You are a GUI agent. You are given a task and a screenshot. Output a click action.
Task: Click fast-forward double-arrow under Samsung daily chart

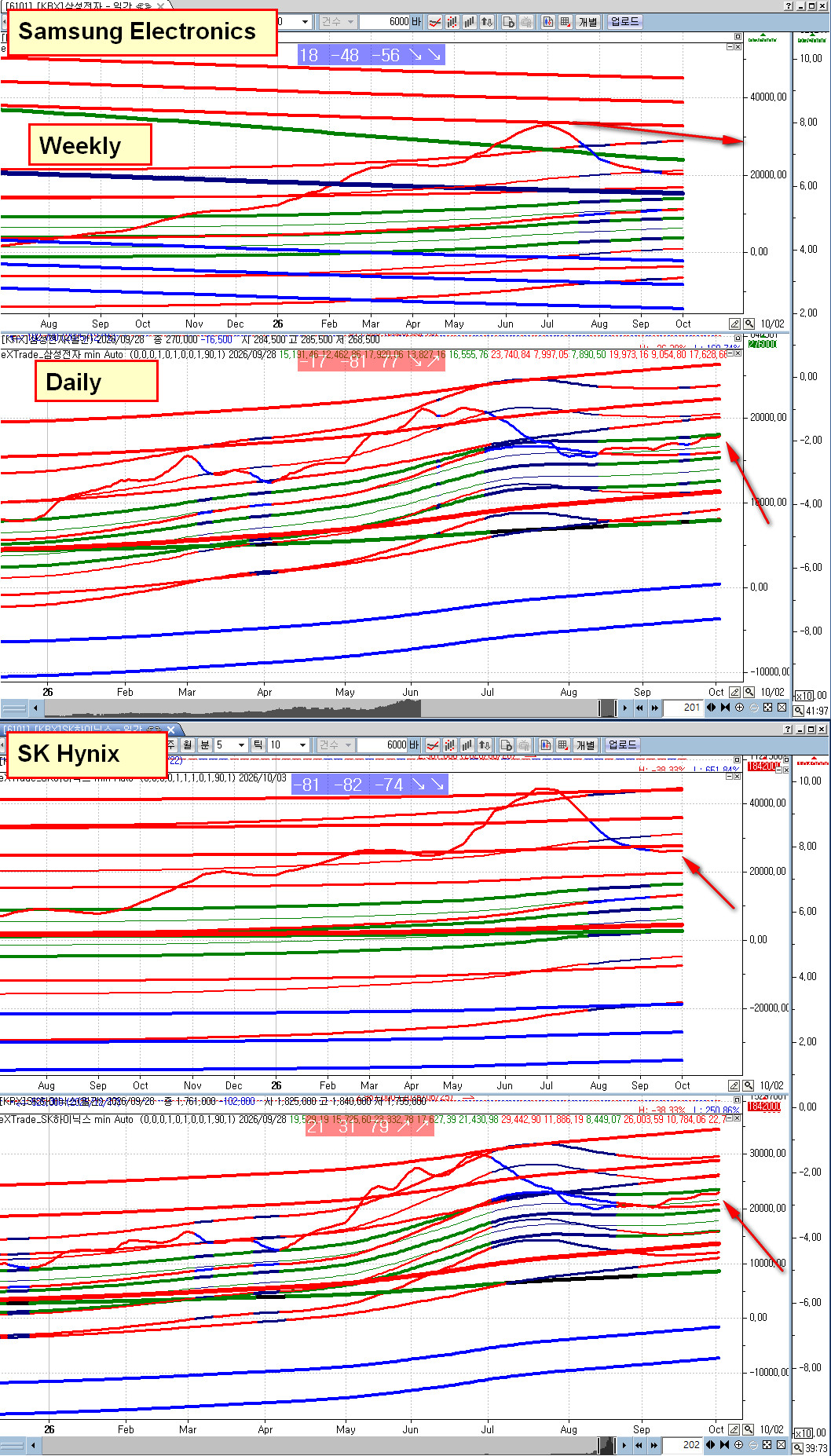pos(654,708)
